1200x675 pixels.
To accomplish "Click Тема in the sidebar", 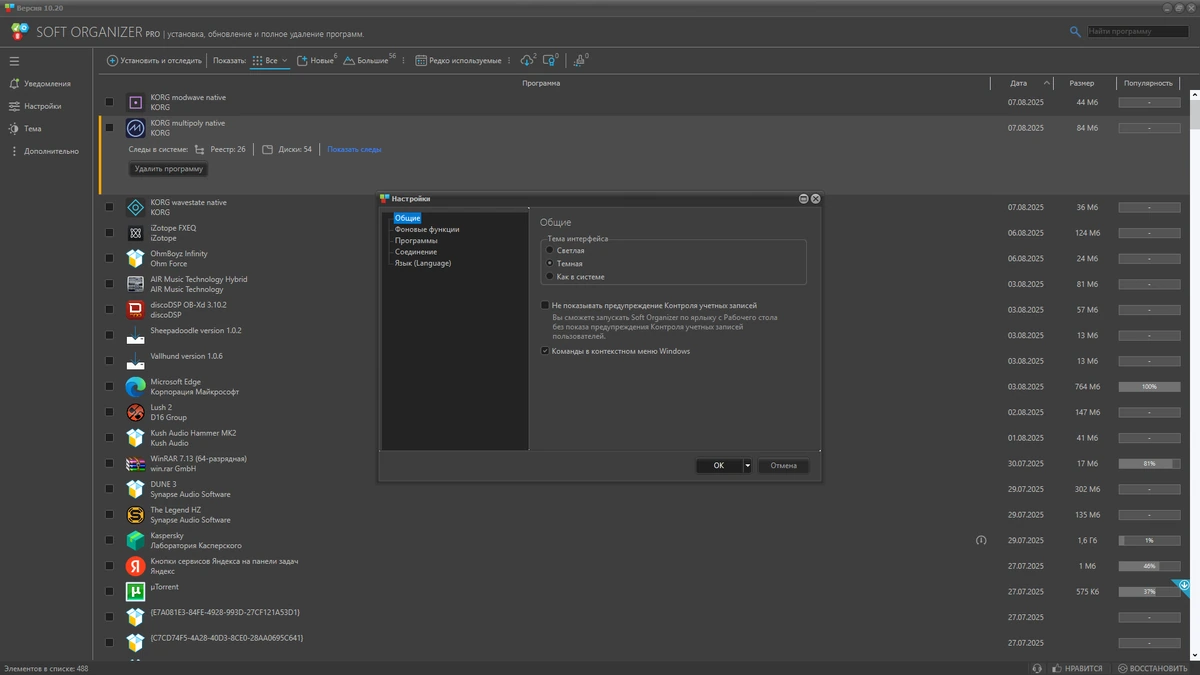I will click(x=26, y=129).
